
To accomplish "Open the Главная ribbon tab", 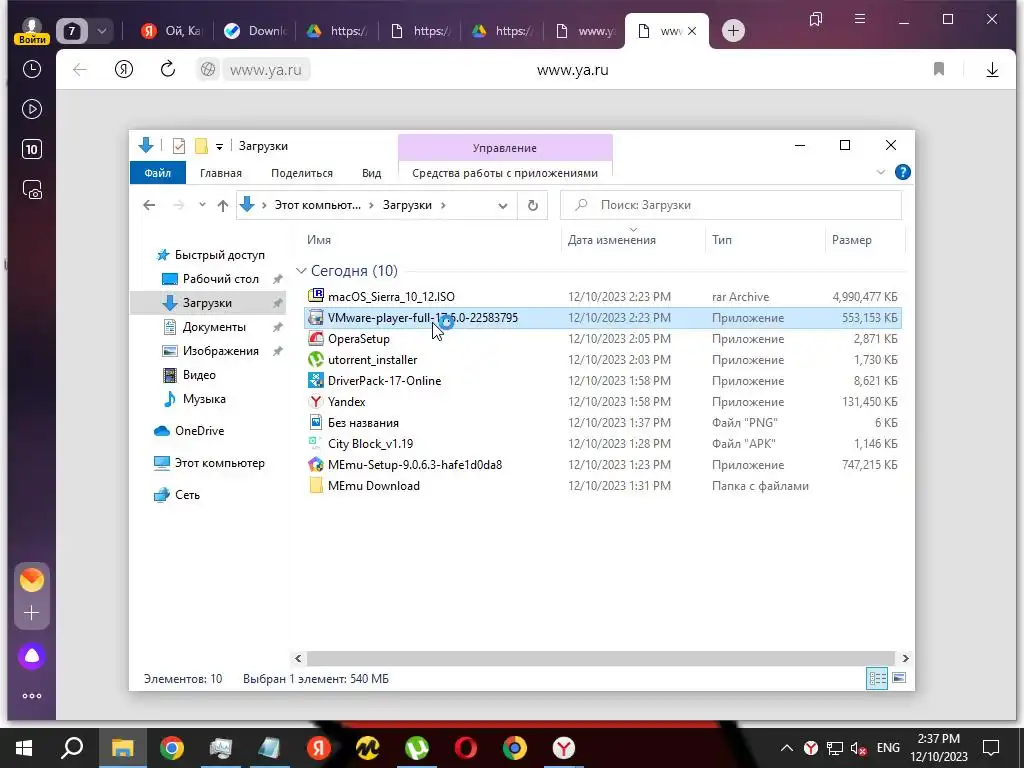I will pos(221,173).
